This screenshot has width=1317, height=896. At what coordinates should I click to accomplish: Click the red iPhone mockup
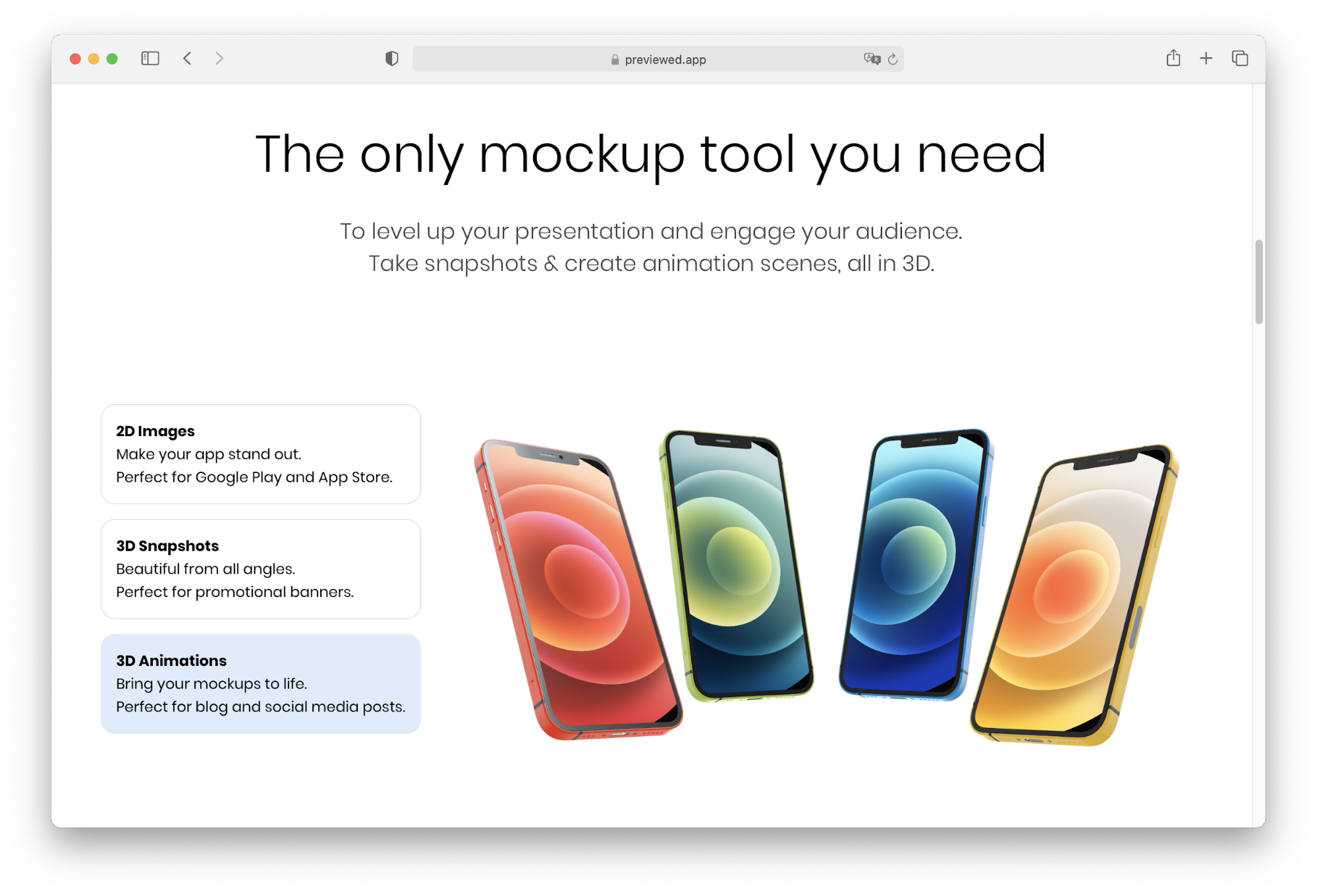coord(578,590)
